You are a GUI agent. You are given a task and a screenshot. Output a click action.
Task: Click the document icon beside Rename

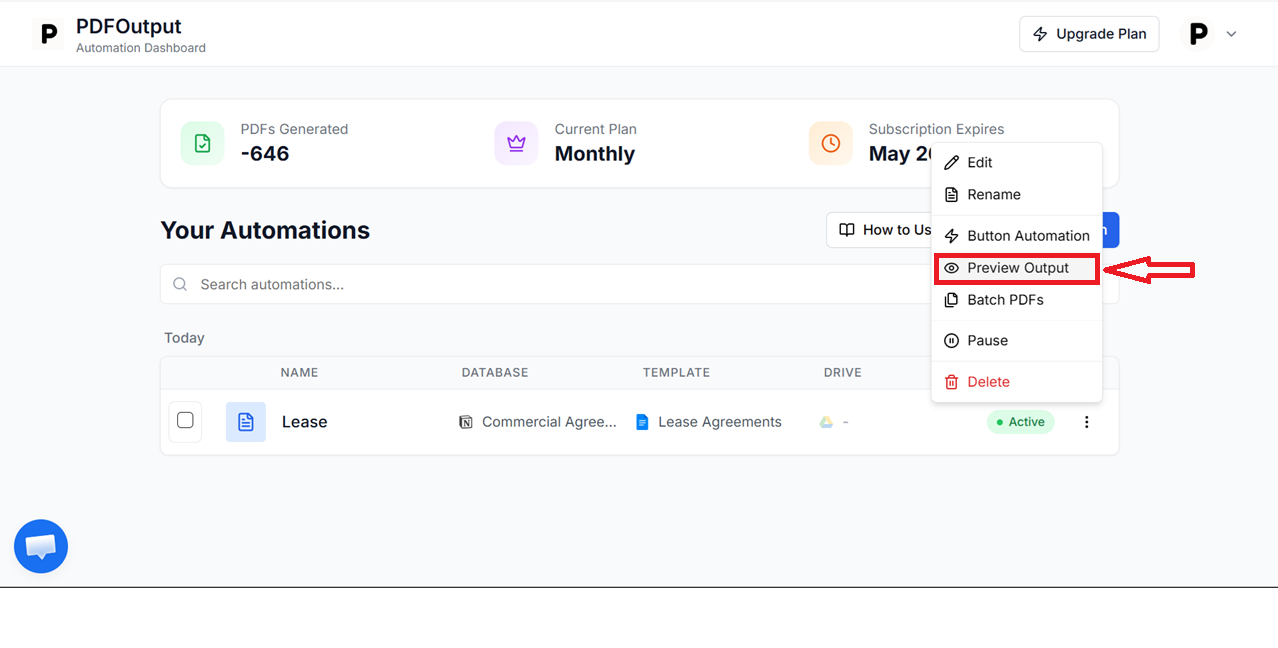951,194
